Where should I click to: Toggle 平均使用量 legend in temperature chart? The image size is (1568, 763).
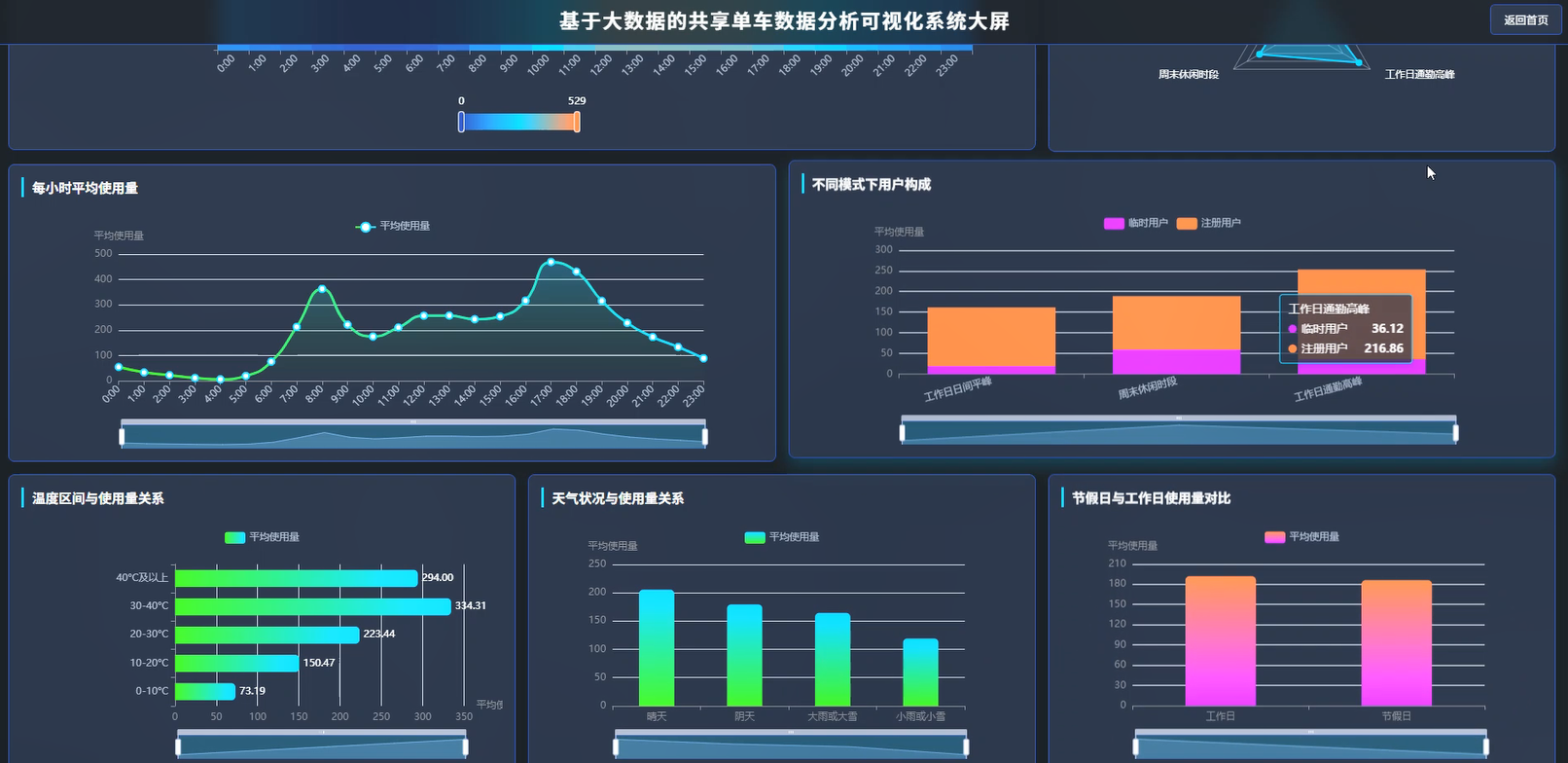263,537
